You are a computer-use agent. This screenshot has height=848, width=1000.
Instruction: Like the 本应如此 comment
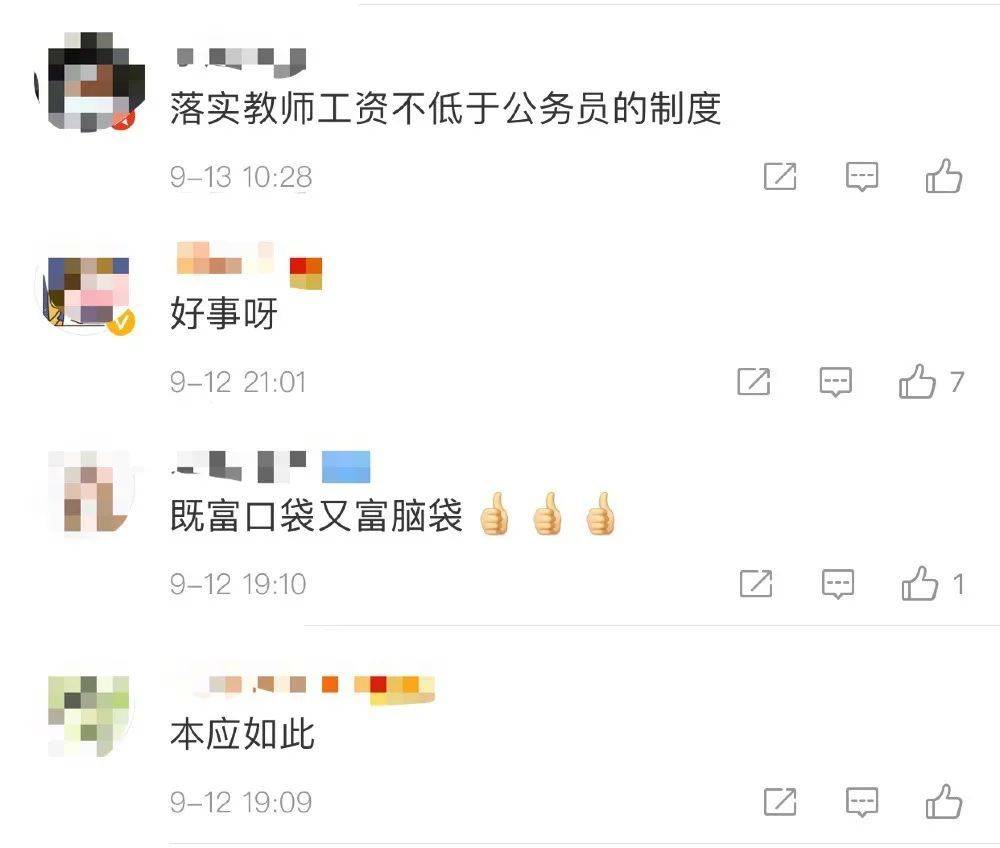944,801
